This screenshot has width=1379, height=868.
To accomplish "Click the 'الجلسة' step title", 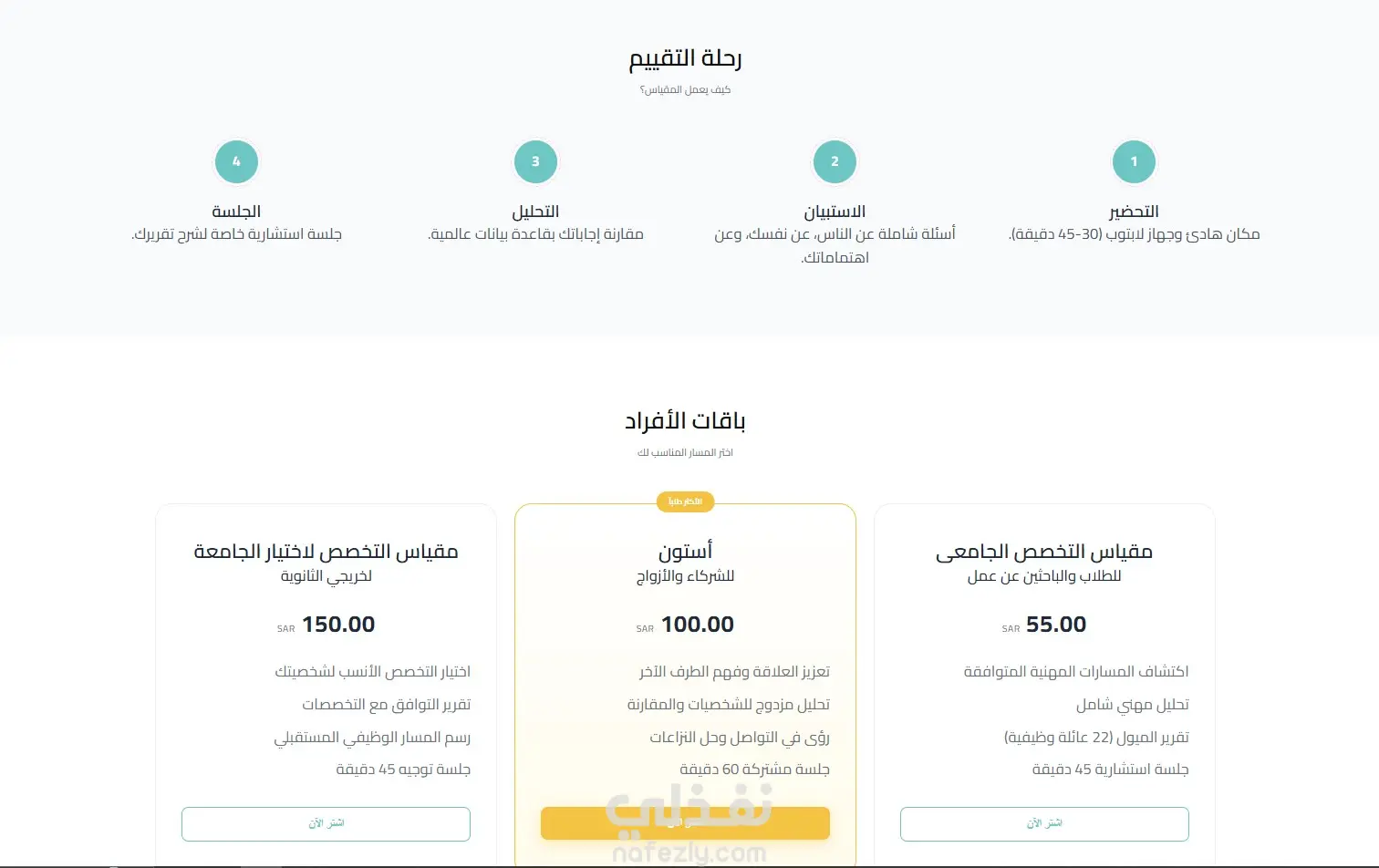I will [236, 212].
